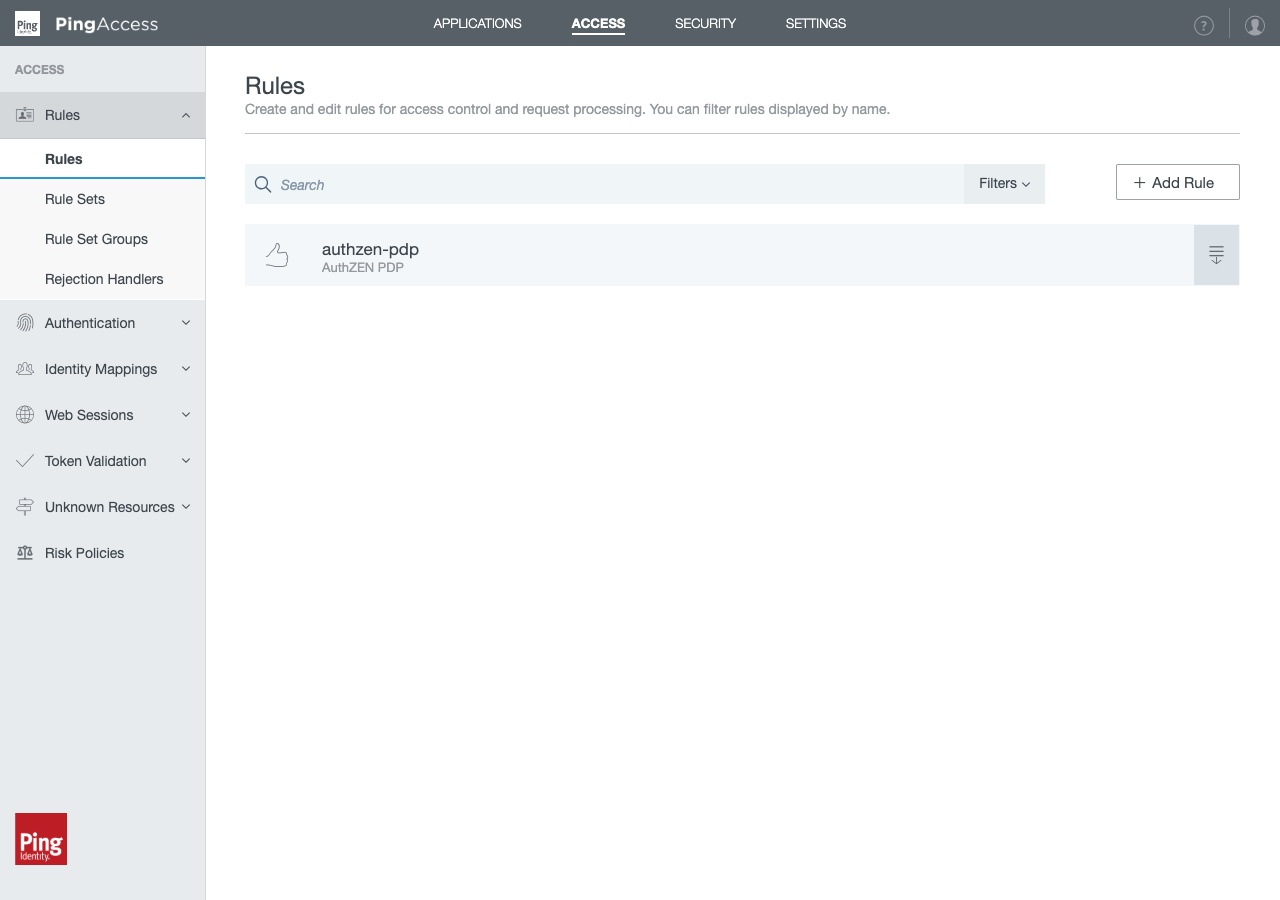Click the plus icon on Add Rule
Image resolution: width=1280 pixels, height=900 pixels.
tap(1139, 182)
